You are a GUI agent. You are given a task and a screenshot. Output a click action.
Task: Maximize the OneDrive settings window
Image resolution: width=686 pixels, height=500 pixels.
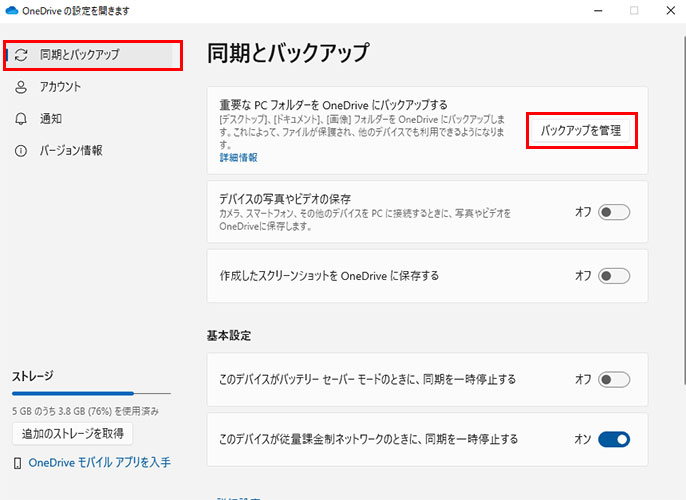[633, 10]
